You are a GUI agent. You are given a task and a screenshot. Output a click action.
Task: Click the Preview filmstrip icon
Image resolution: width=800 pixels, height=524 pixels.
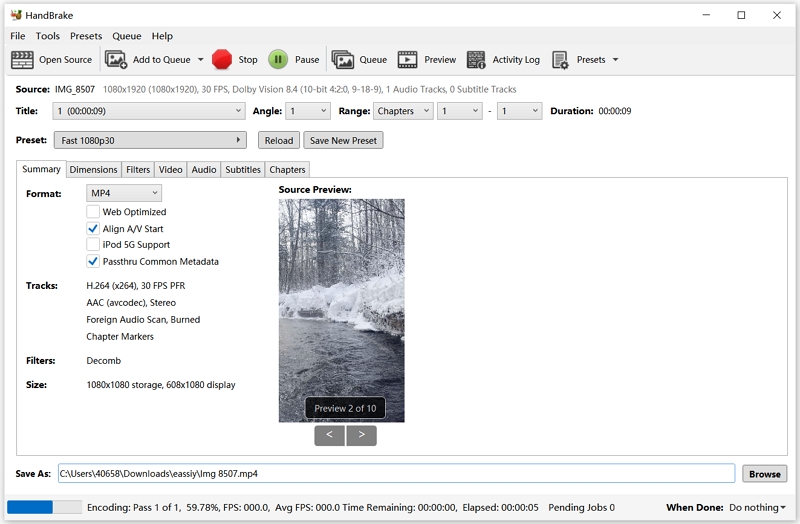coord(407,60)
